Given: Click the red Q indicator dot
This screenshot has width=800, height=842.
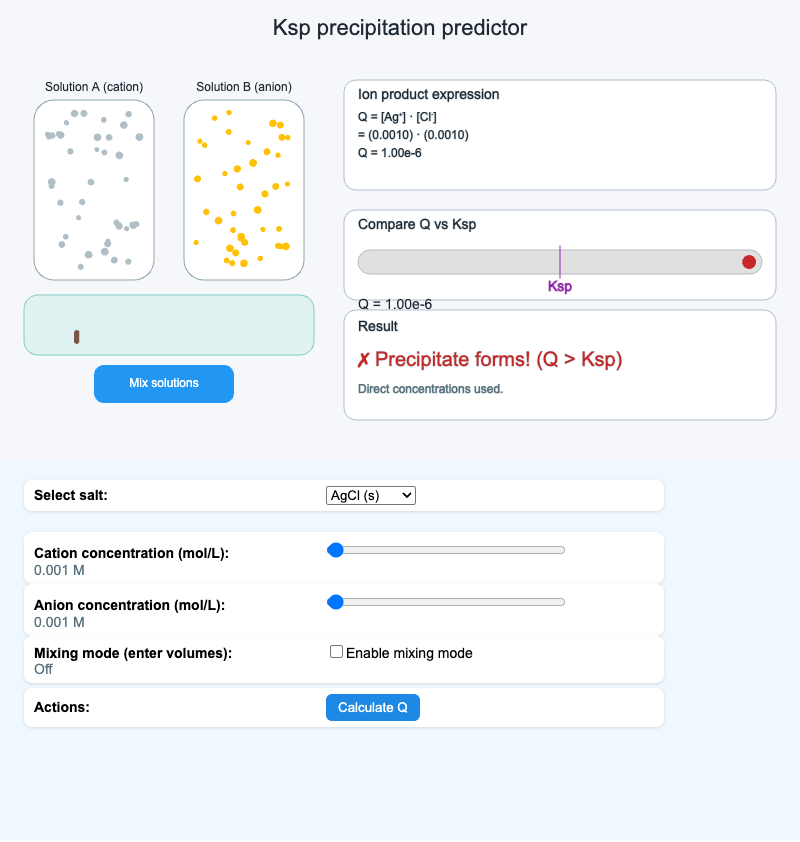Looking at the screenshot, I should (x=749, y=262).
